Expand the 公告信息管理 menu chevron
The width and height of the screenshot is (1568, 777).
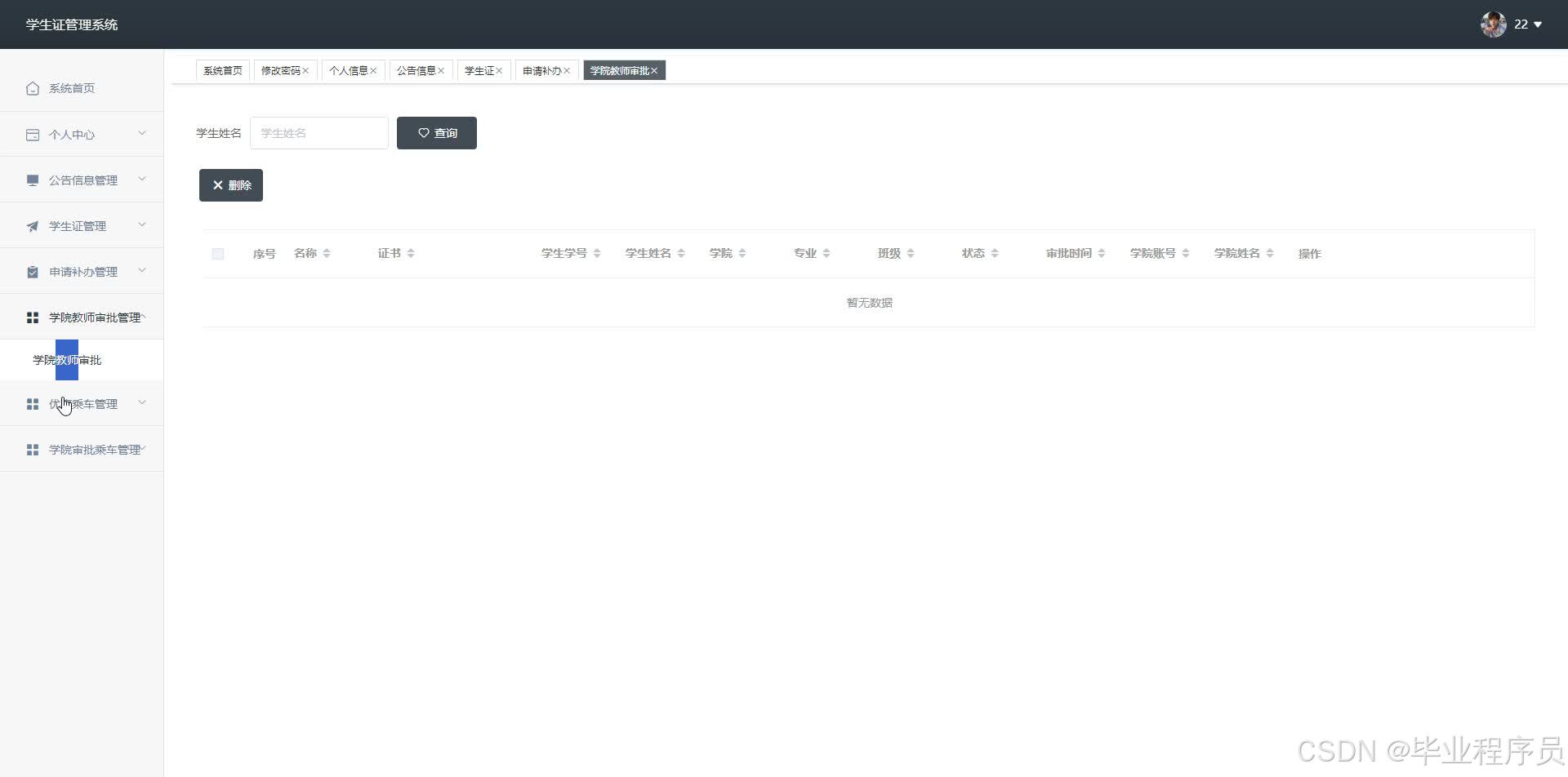pyautogui.click(x=142, y=179)
